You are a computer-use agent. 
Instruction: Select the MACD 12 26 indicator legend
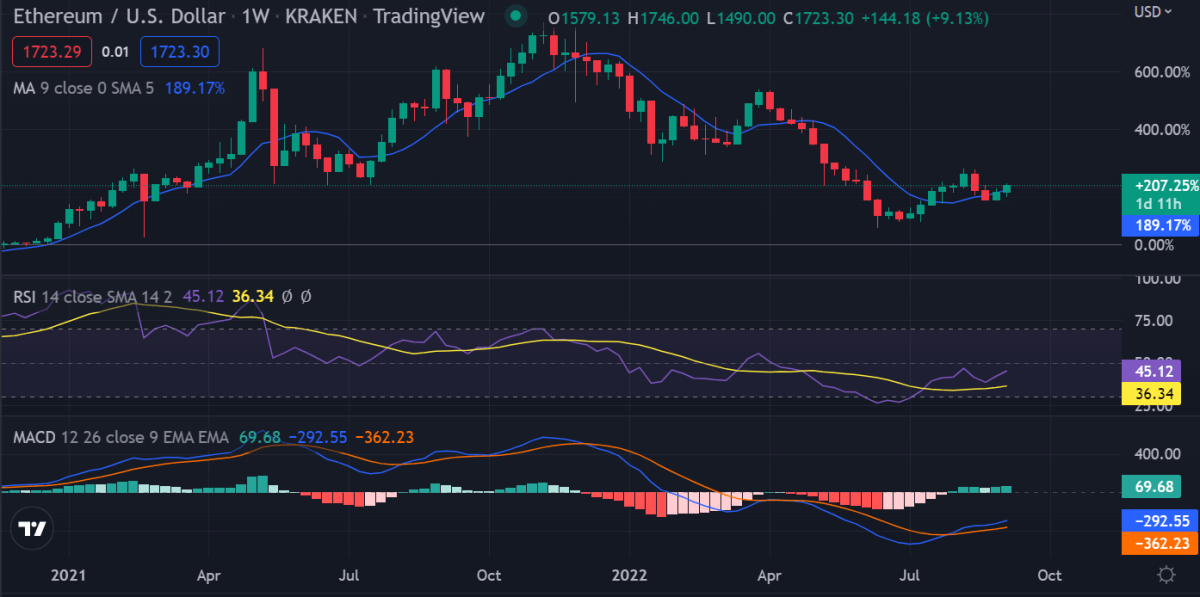120,437
